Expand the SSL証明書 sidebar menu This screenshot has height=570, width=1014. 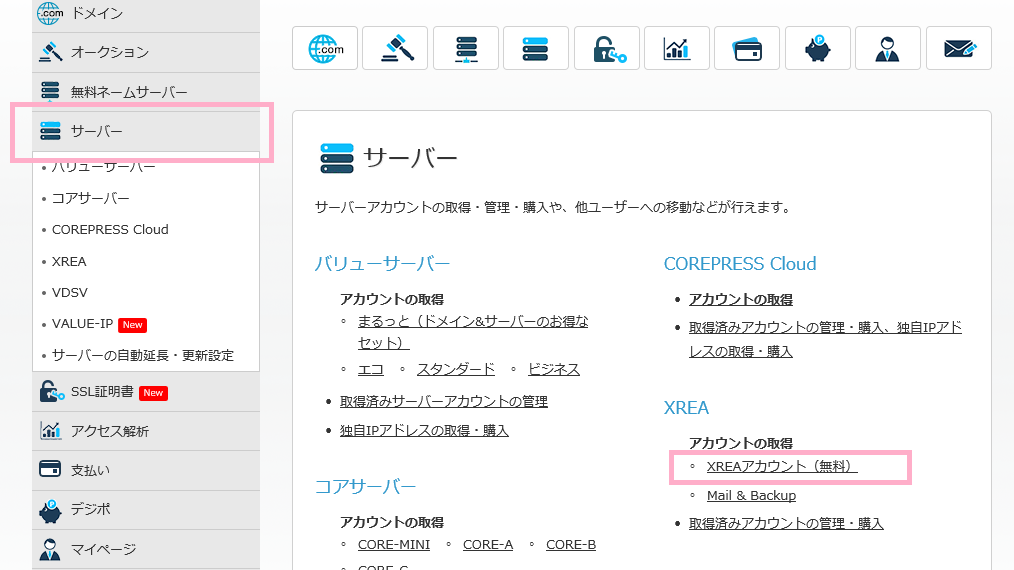(145, 392)
